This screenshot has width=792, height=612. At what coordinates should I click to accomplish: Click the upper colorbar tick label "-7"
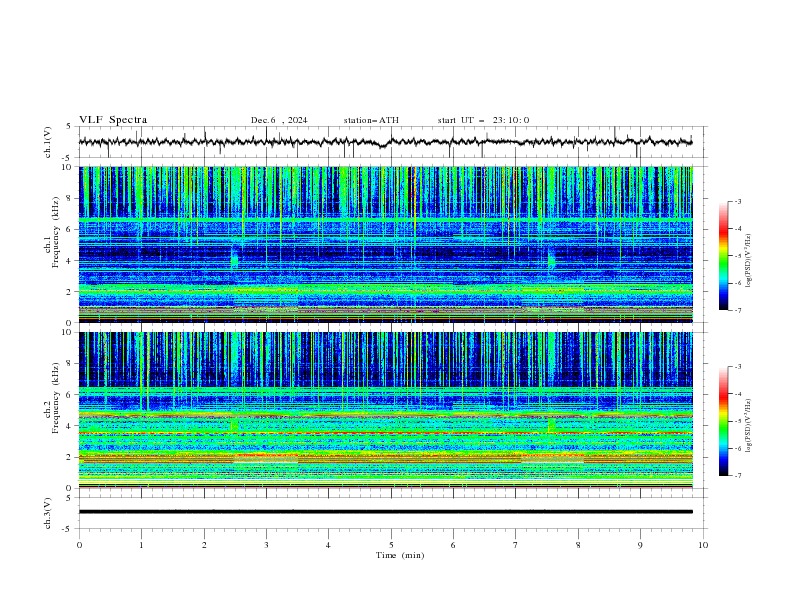[x=738, y=310]
